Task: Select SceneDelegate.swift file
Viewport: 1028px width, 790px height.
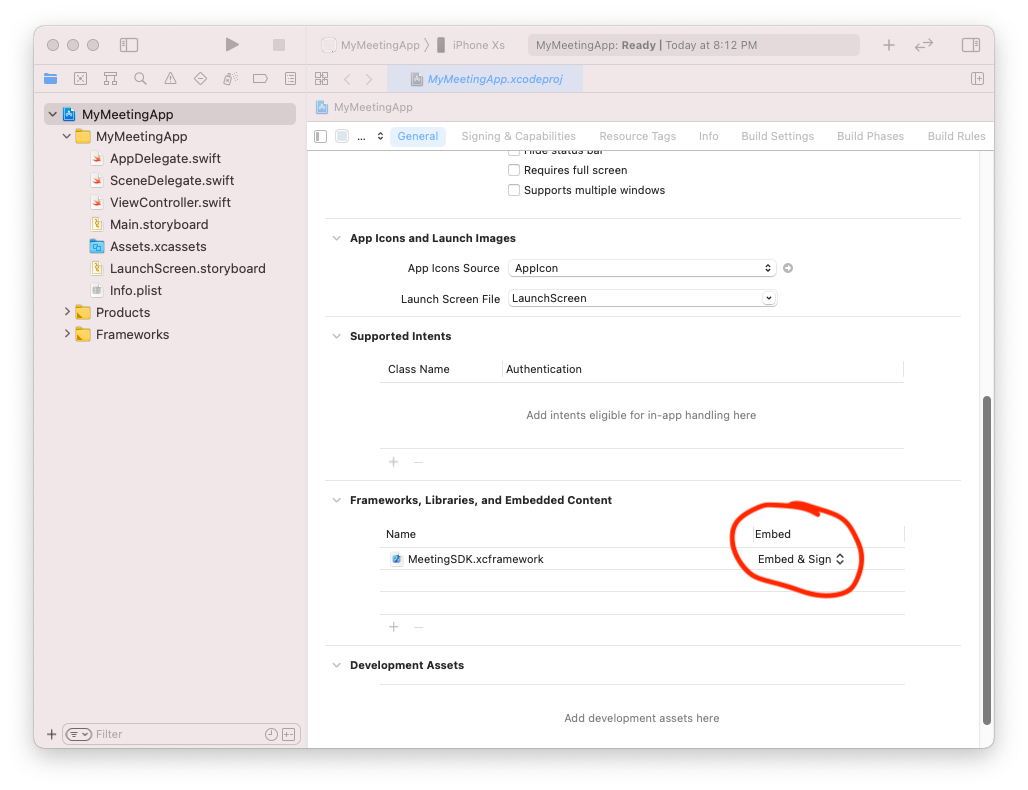Action: pyautogui.click(x=172, y=180)
